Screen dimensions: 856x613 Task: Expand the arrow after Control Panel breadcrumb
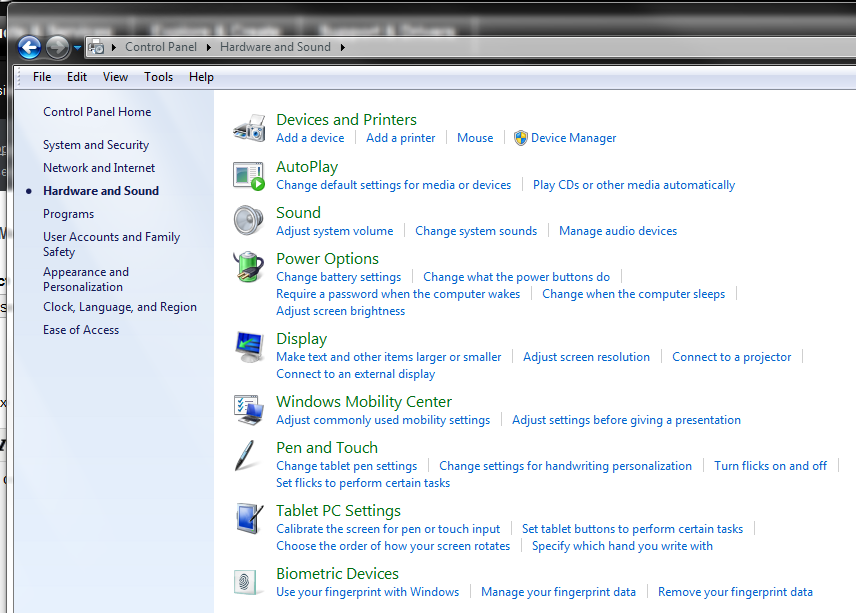pyautogui.click(x=209, y=47)
